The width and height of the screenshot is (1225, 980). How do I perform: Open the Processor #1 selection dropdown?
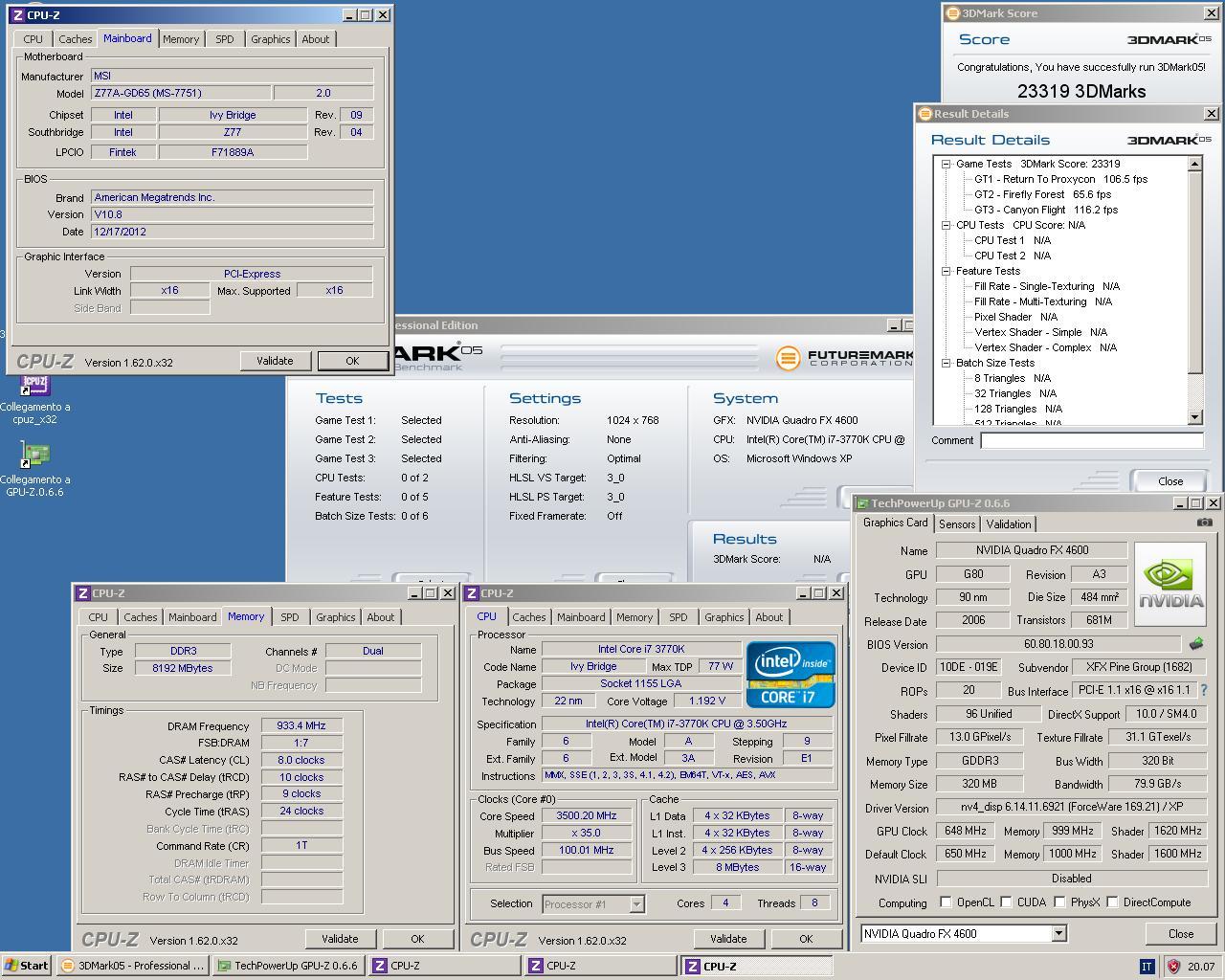[x=636, y=903]
